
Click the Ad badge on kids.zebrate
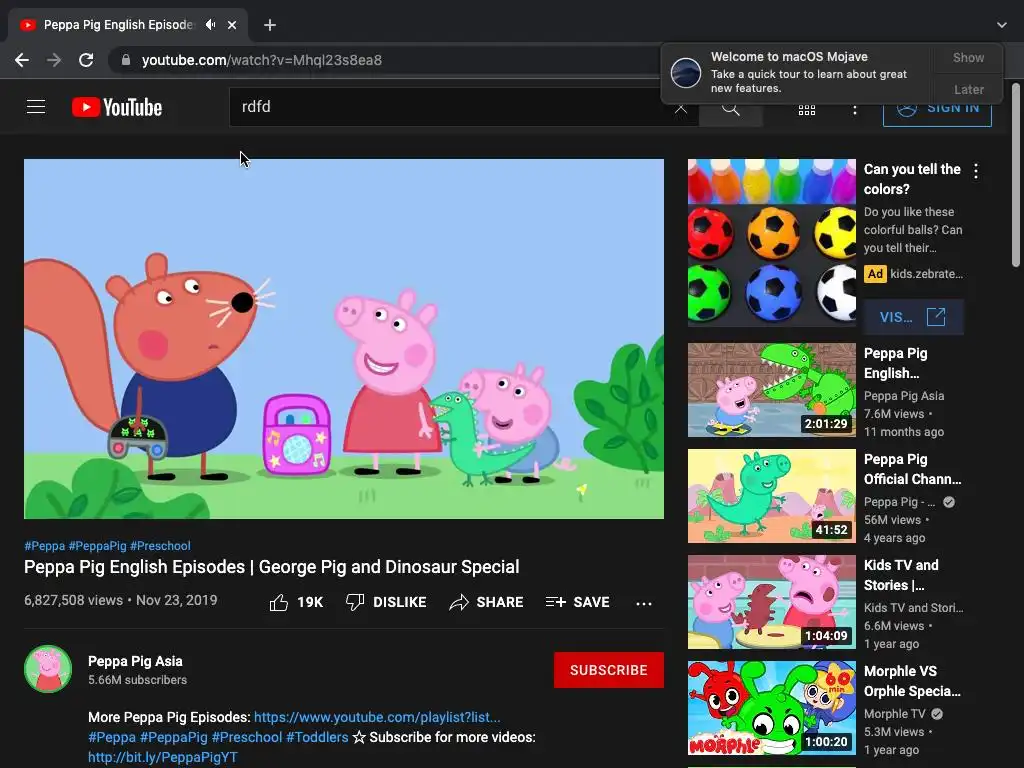[875, 274]
